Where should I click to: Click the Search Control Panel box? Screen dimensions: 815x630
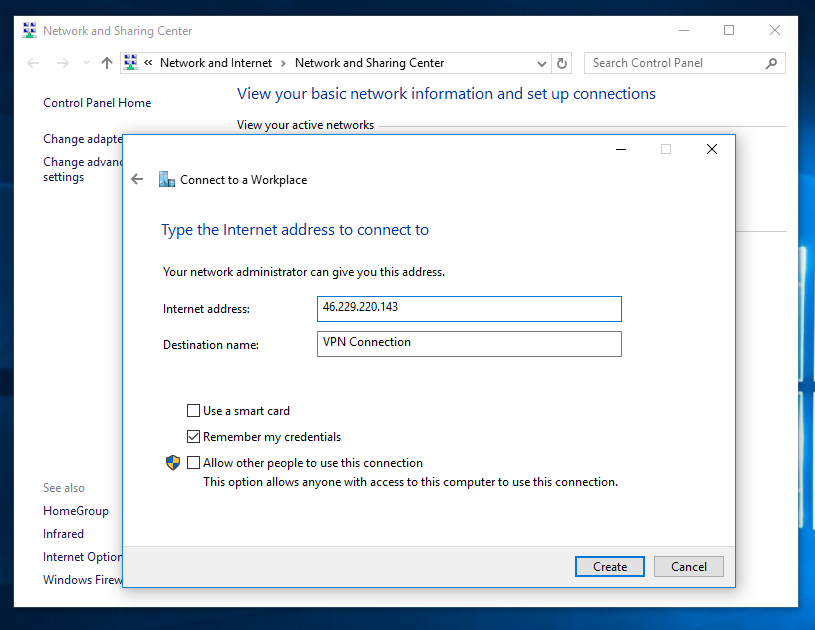(685, 63)
